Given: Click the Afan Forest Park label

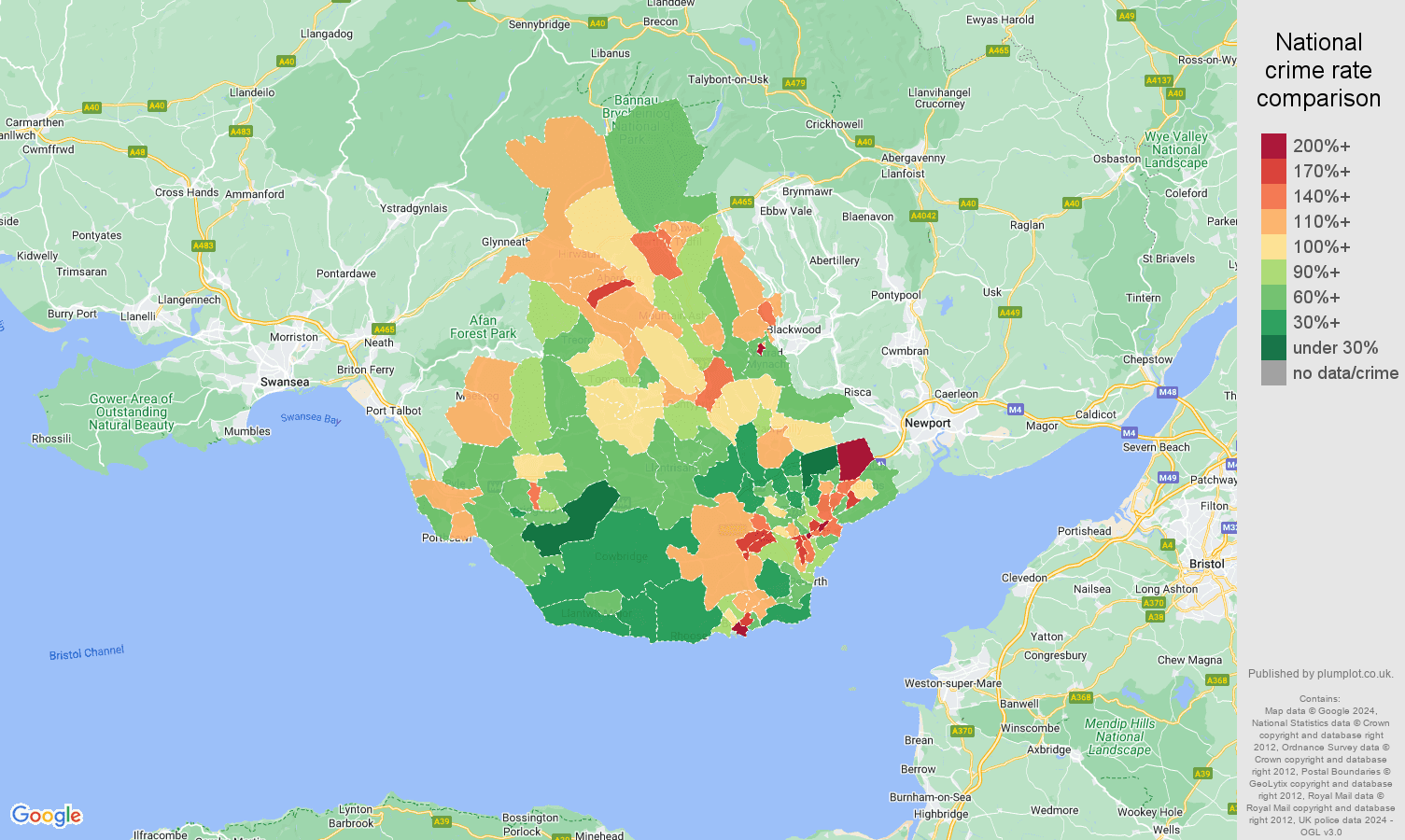Looking at the screenshot, I should pyautogui.click(x=483, y=327).
